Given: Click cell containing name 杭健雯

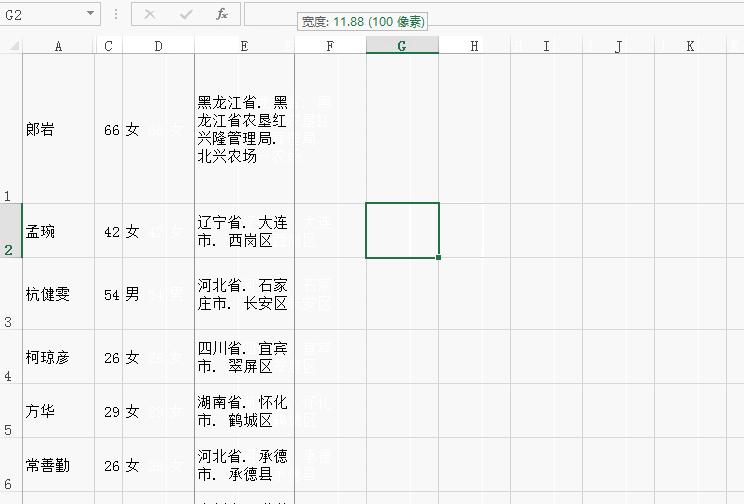Looking at the screenshot, I should point(58,294).
